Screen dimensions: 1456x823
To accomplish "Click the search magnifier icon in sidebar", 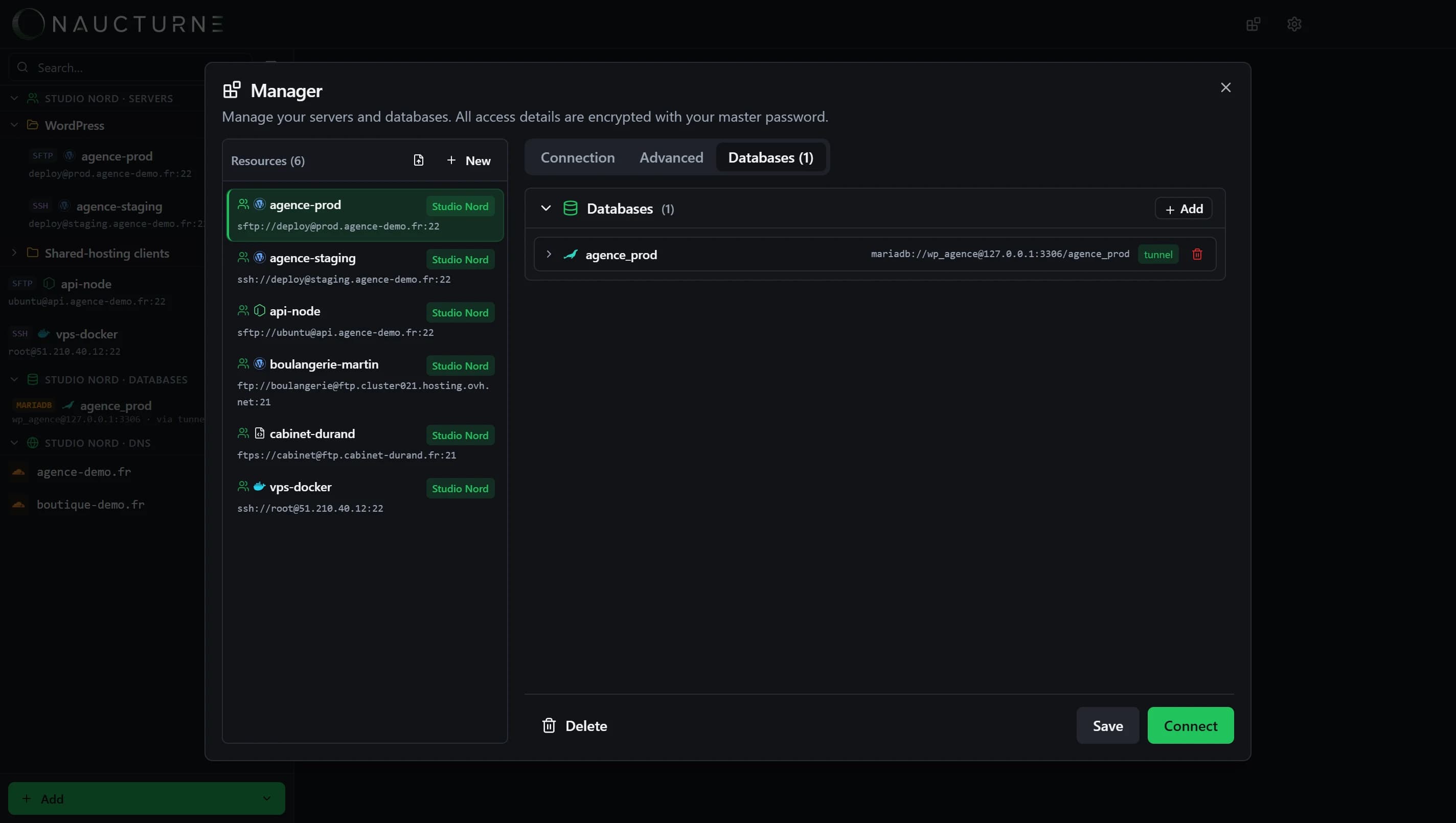I will tap(22, 67).
